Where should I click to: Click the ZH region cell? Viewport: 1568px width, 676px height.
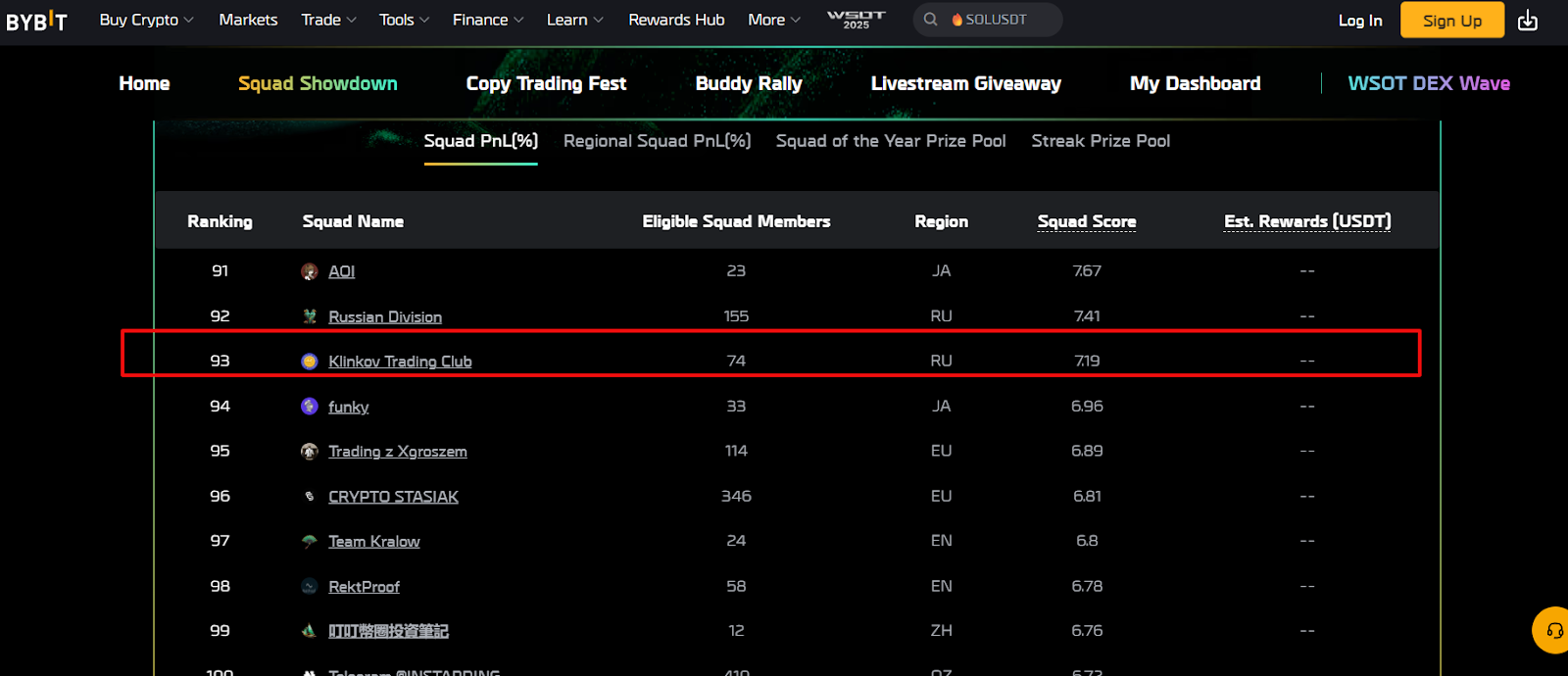tap(941, 631)
